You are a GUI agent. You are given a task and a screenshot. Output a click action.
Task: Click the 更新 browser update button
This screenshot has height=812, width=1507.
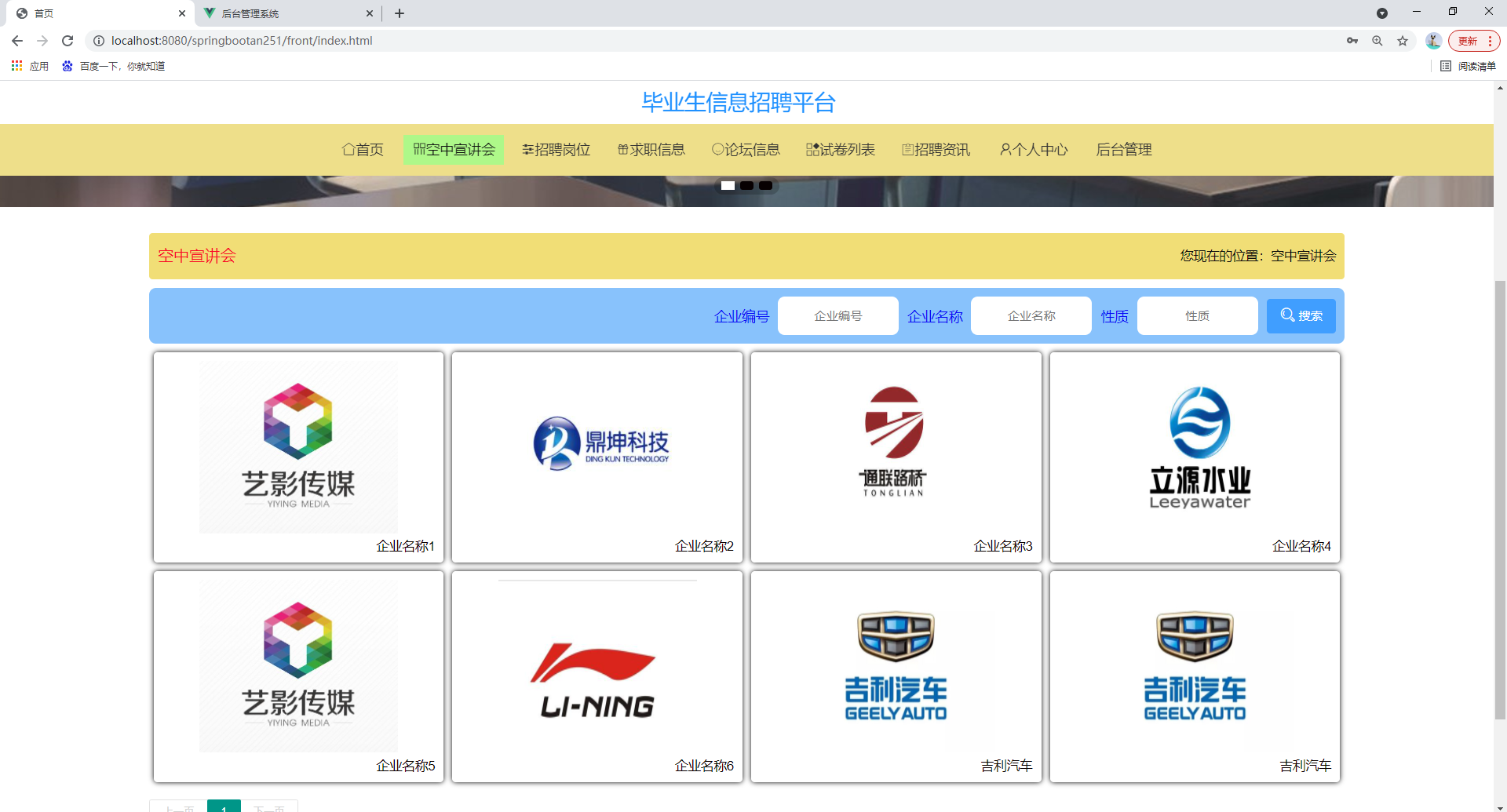coord(1468,41)
